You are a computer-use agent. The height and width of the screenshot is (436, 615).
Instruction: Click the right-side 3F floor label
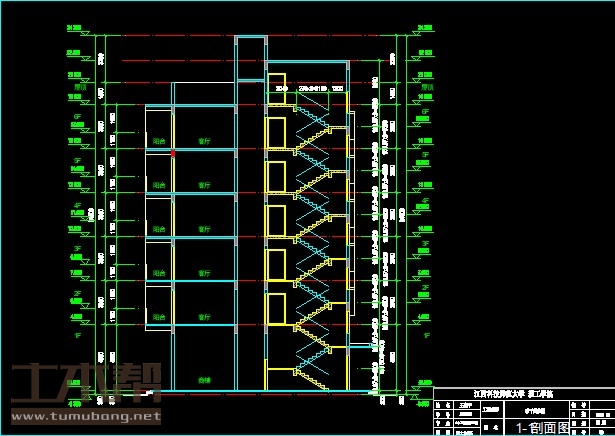tap(424, 244)
